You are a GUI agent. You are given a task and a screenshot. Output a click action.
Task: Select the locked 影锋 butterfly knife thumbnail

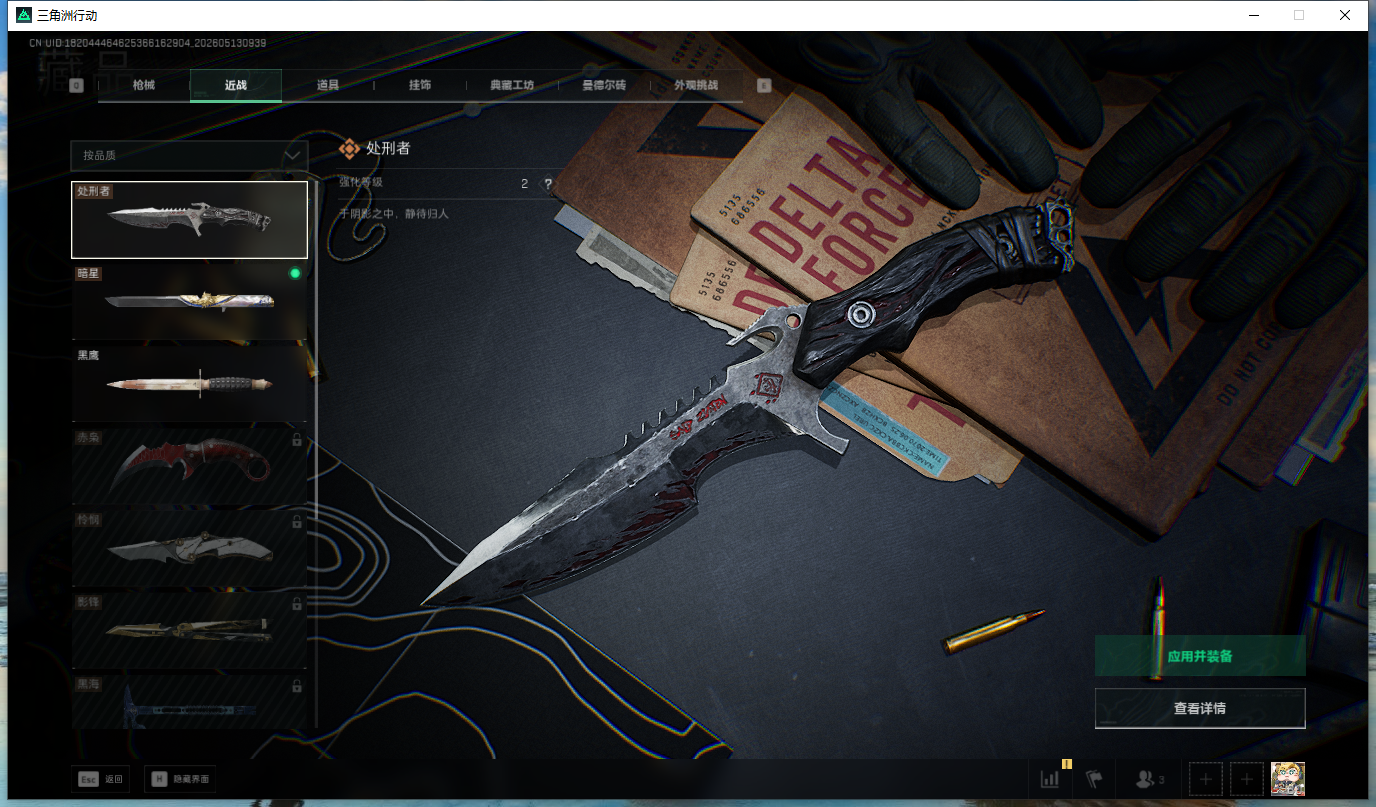click(189, 630)
